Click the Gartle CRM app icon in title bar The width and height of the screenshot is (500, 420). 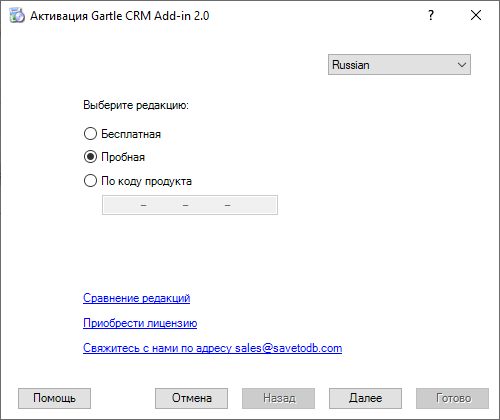pyautogui.click(x=17, y=16)
